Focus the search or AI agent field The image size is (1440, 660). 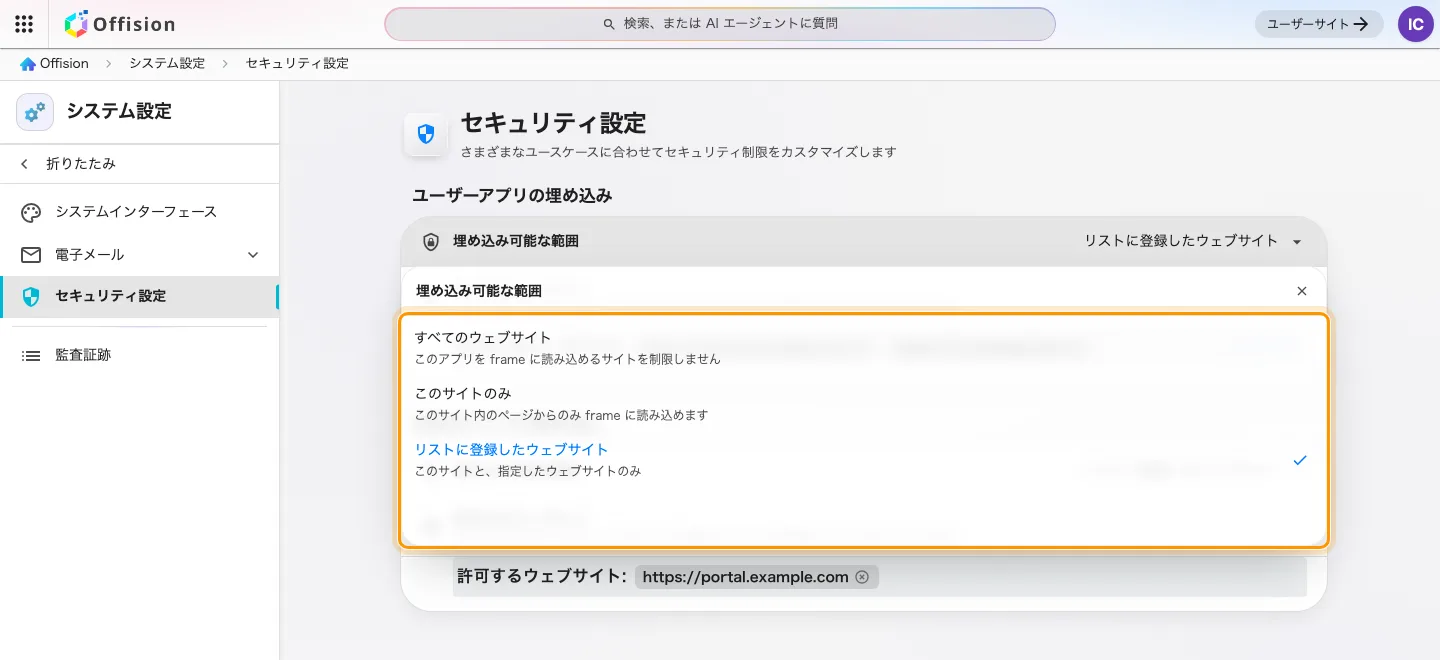tap(720, 24)
